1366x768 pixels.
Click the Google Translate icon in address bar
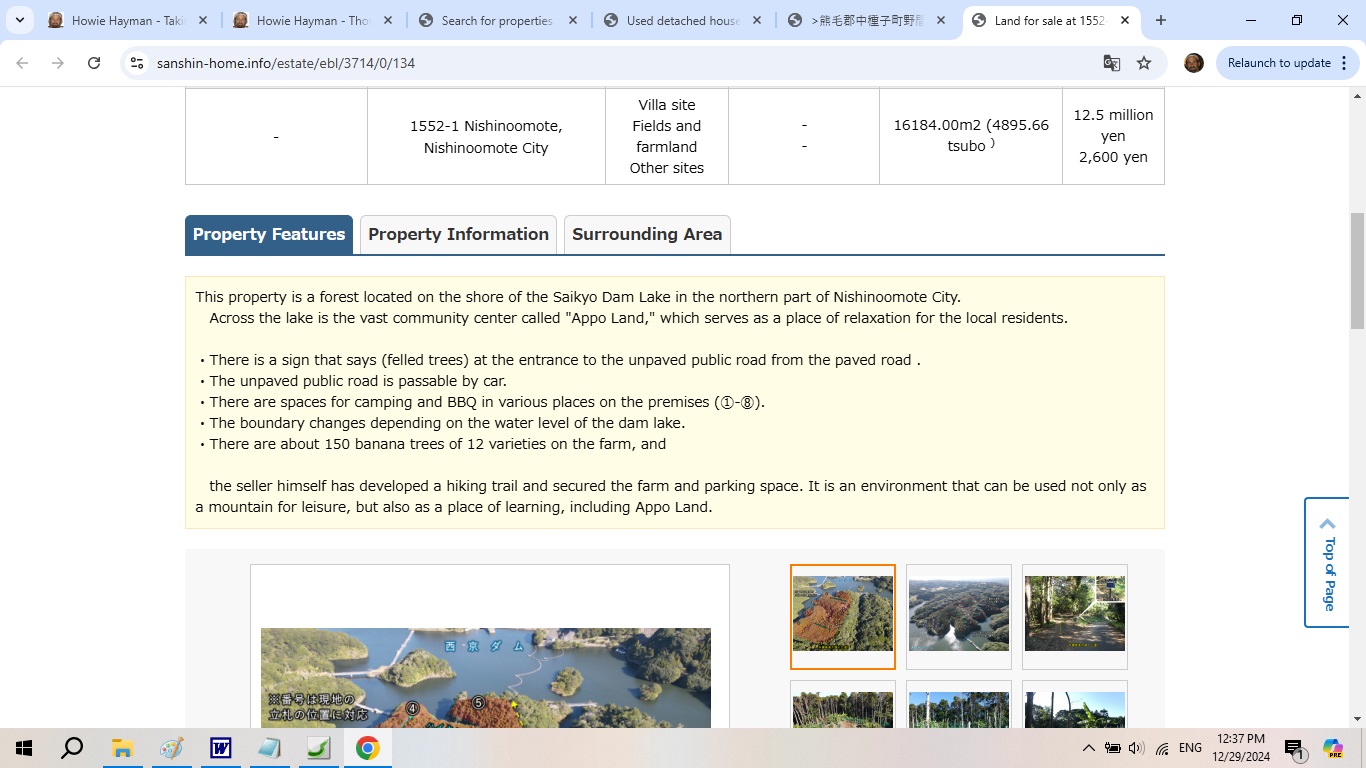pos(1111,63)
